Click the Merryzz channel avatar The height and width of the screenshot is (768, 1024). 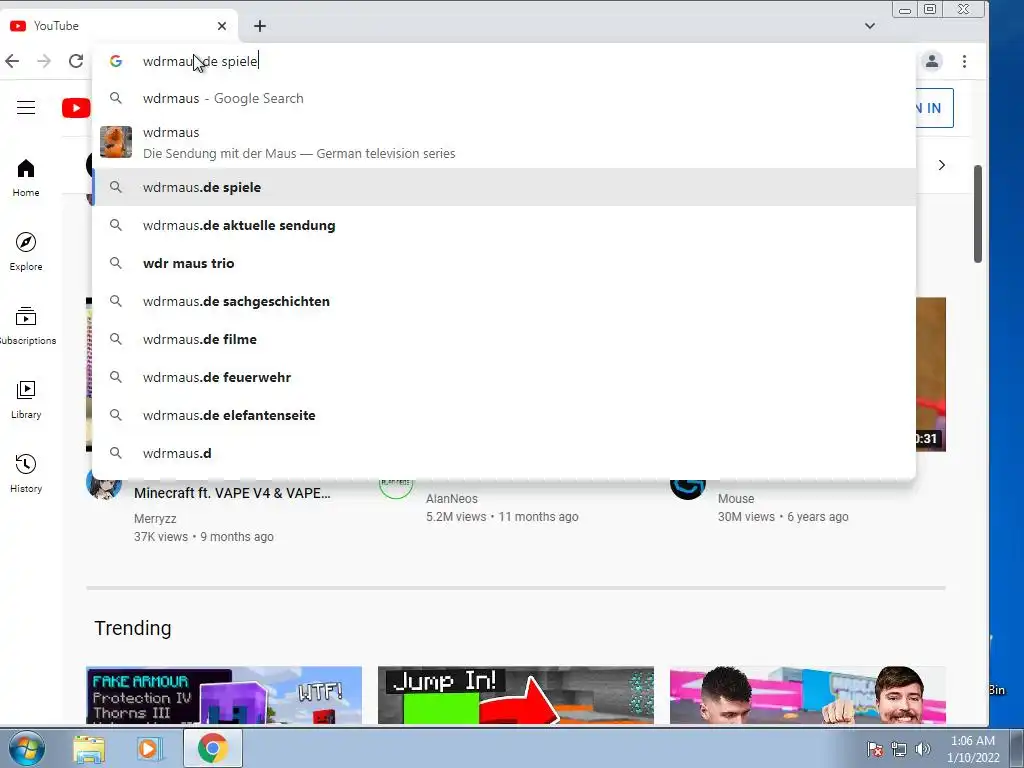click(x=104, y=488)
